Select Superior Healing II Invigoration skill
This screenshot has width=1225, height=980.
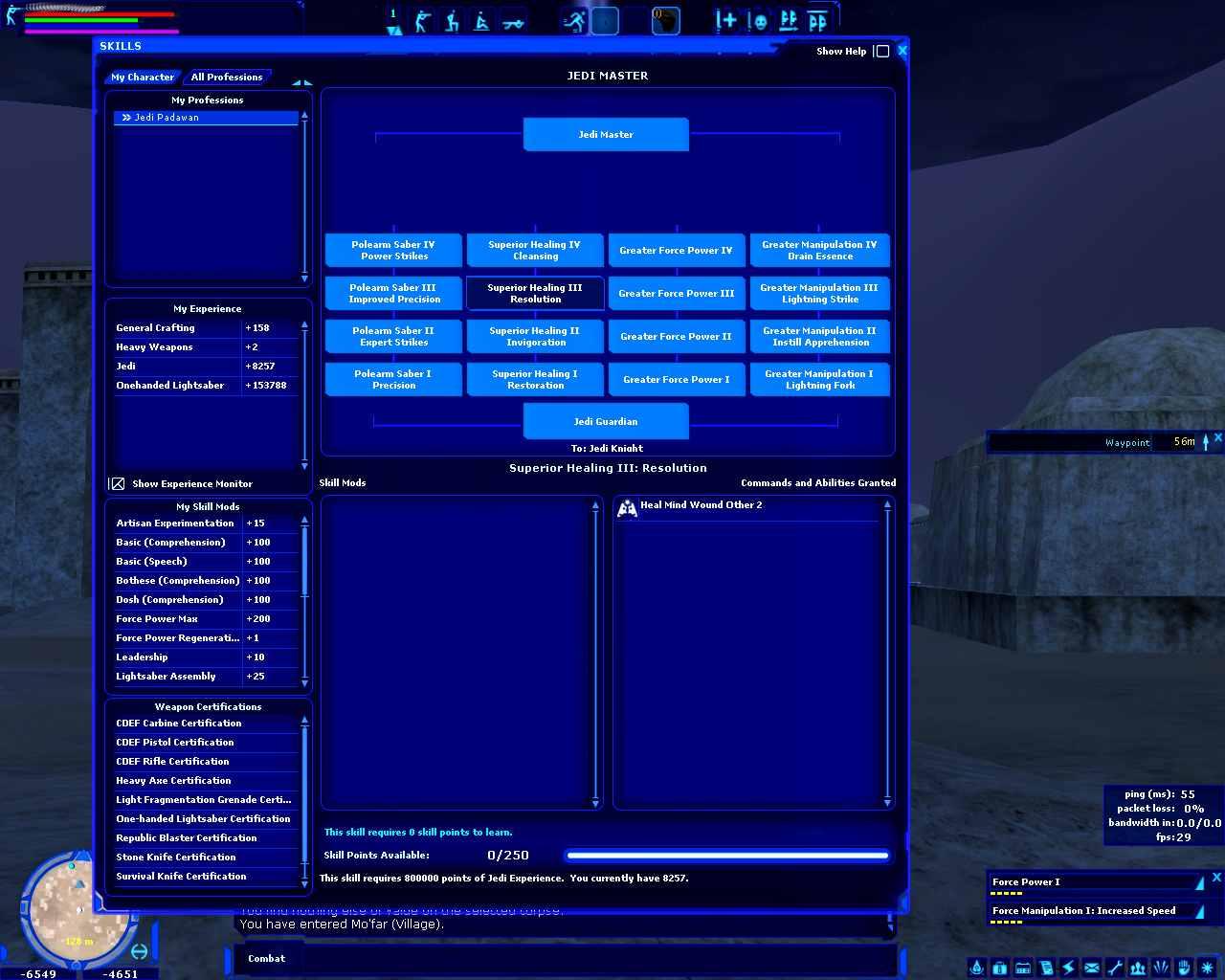point(535,337)
